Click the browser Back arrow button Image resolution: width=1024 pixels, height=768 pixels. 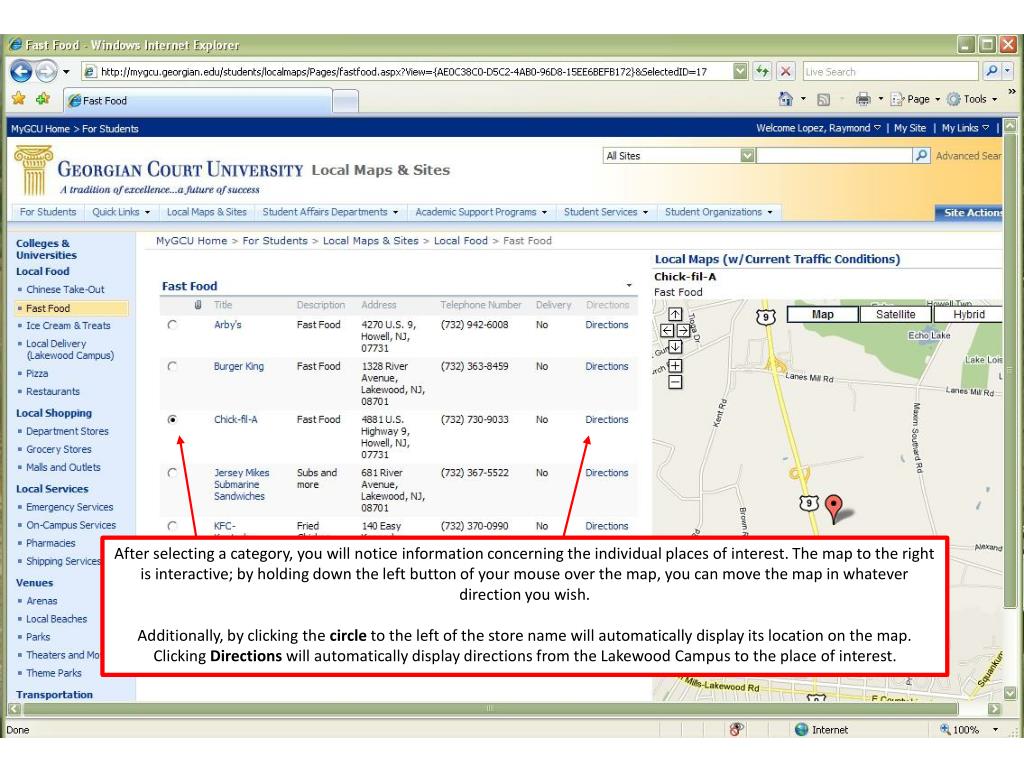pyautogui.click(x=22, y=71)
